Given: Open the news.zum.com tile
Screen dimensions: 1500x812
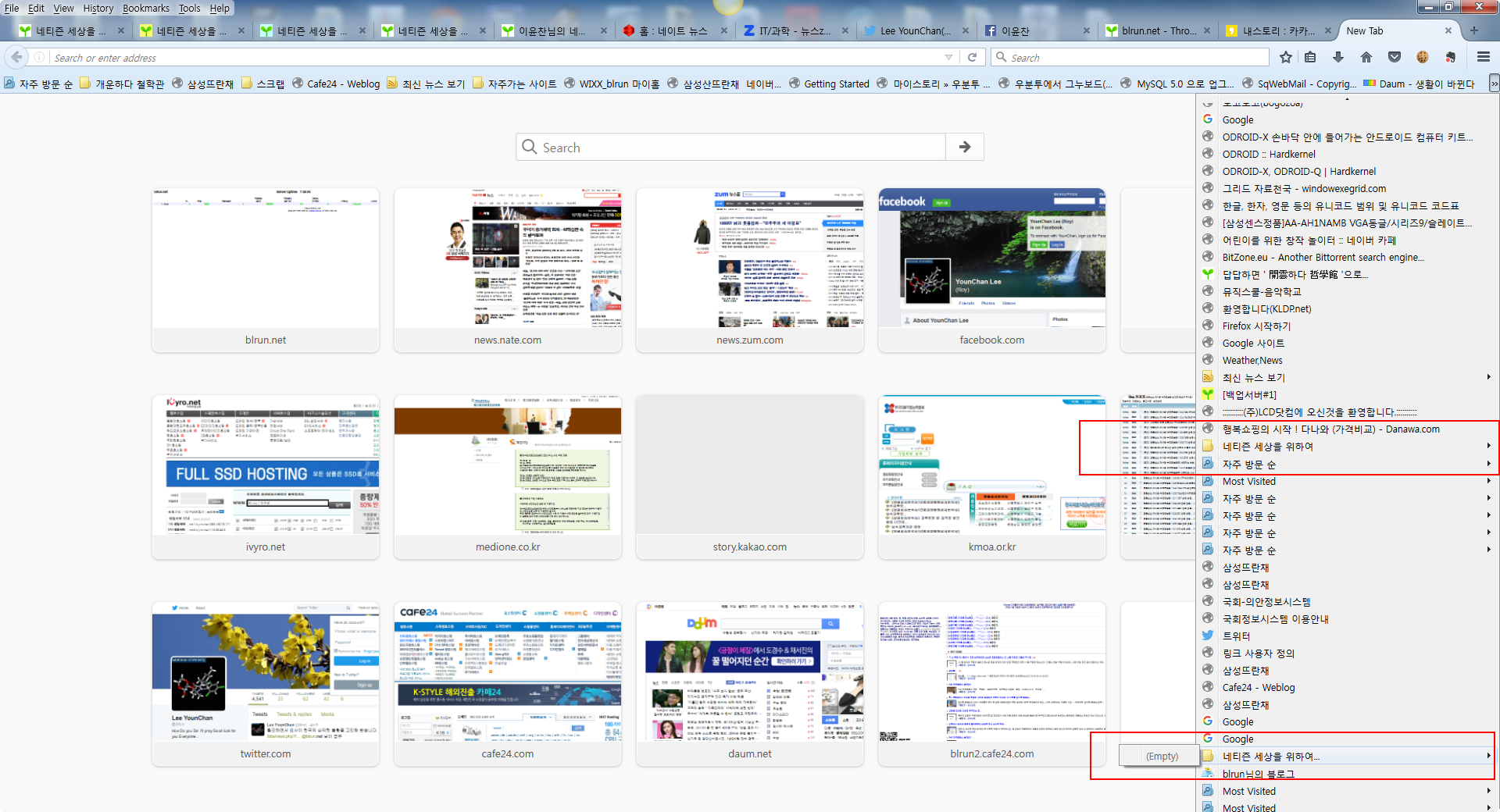Looking at the screenshot, I should 750,269.
